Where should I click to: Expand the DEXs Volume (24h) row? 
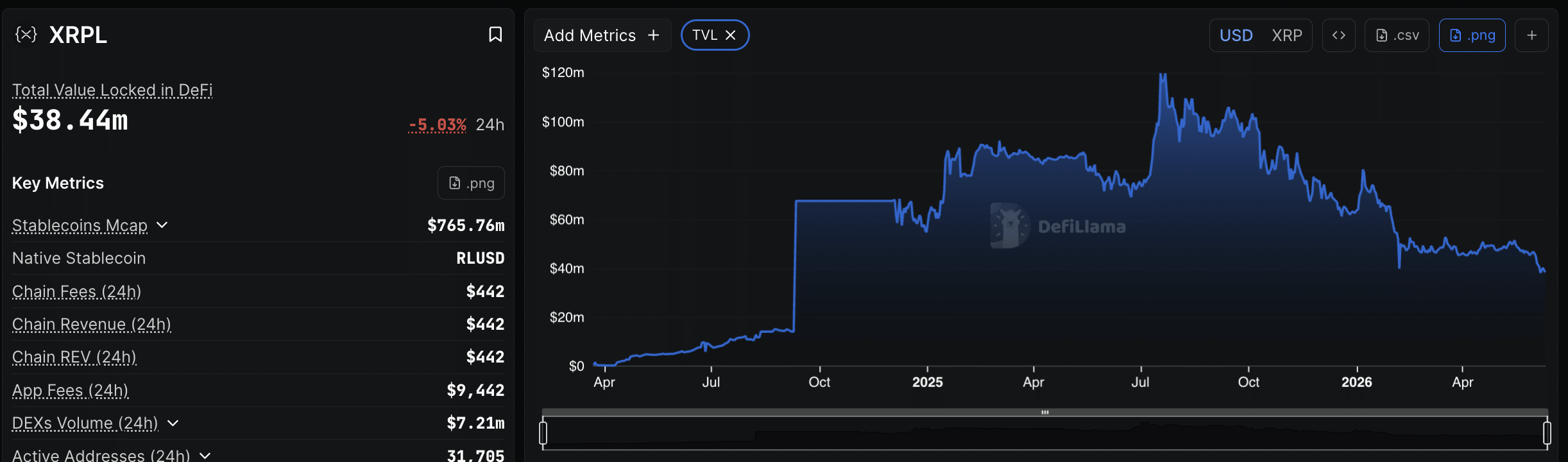(173, 424)
